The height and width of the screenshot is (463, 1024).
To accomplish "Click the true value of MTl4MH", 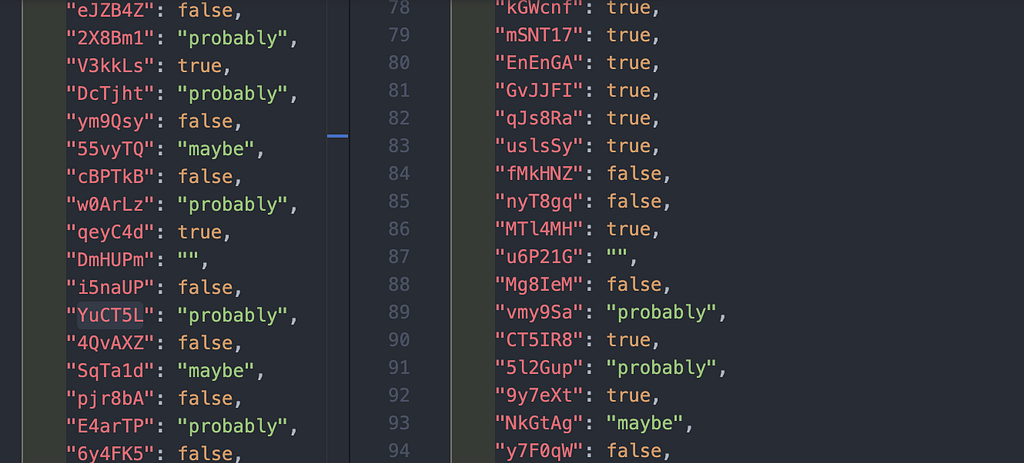I will pyautogui.click(x=628, y=229).
